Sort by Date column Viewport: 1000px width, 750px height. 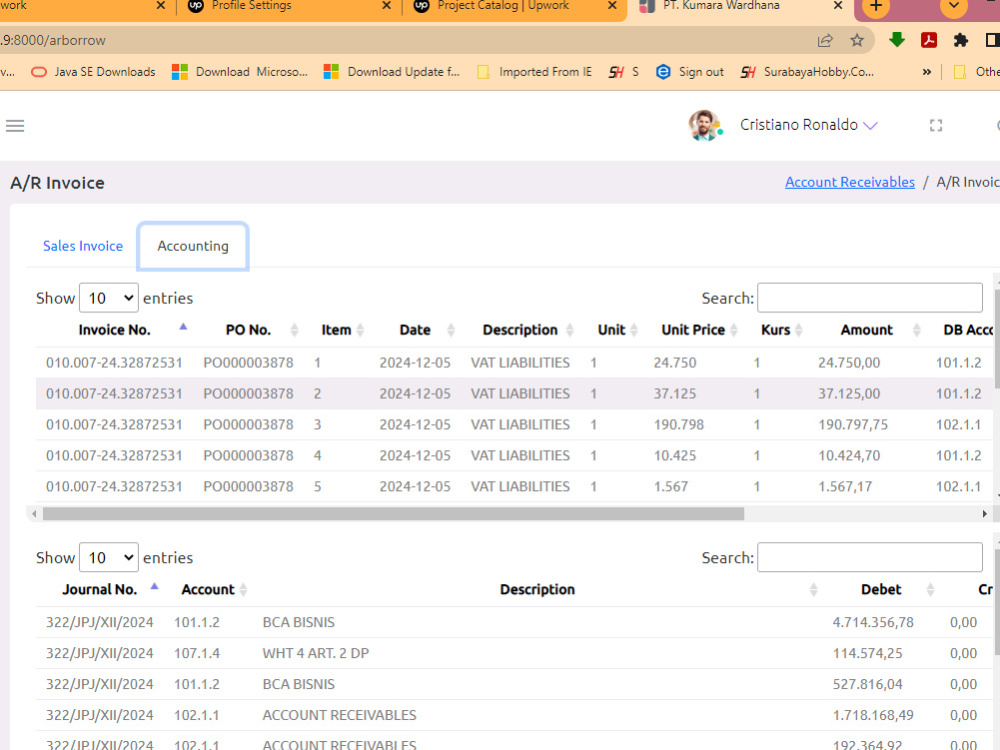pyautogui.click(x=415, y=330)
